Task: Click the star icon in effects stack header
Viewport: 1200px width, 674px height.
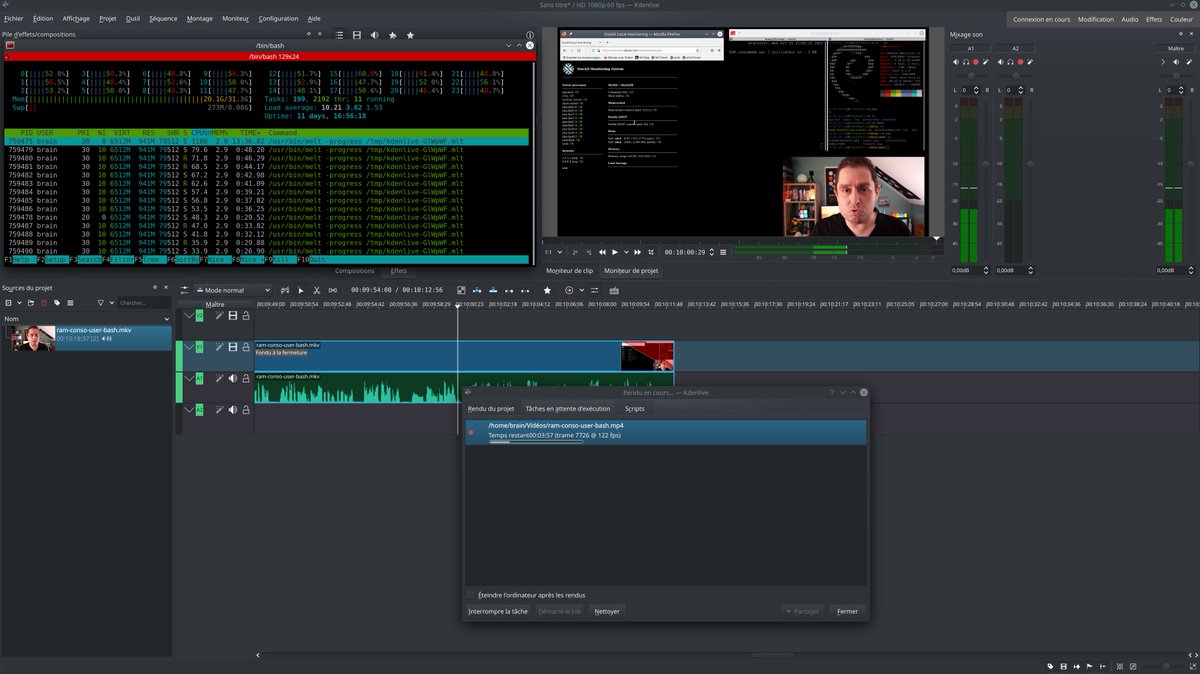Action: click(410, 35)
